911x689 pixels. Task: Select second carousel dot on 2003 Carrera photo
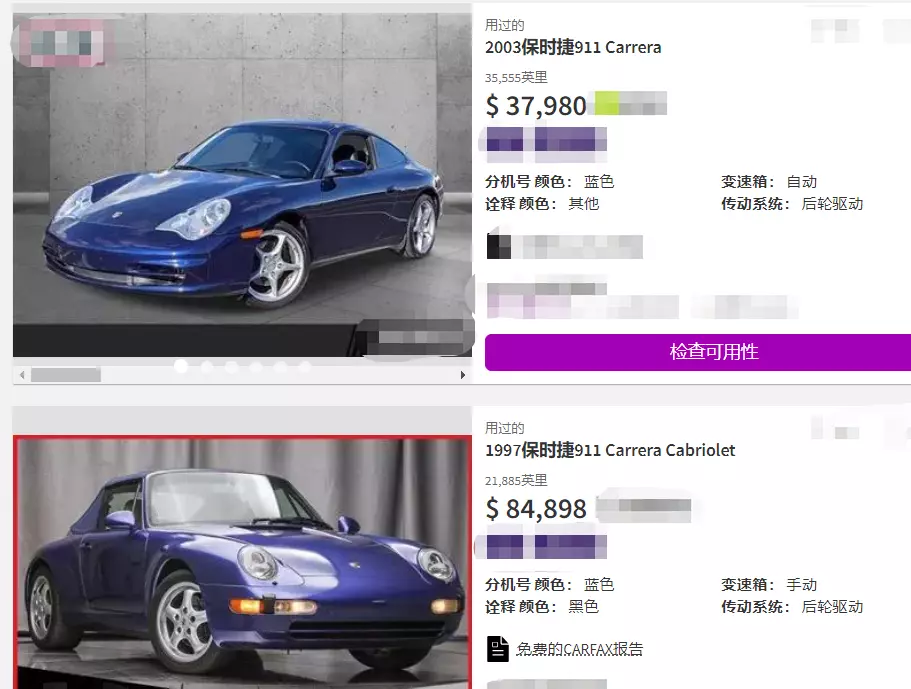point(207,367)
